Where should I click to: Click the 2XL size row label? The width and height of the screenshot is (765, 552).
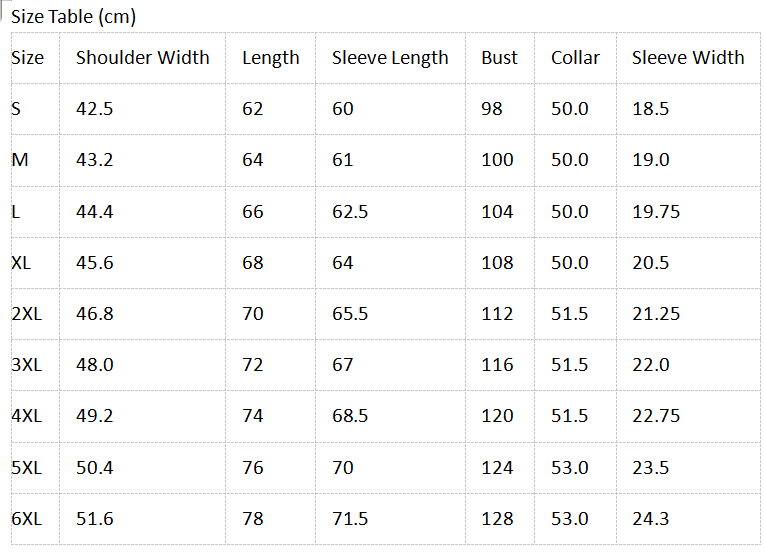(27, 314)
